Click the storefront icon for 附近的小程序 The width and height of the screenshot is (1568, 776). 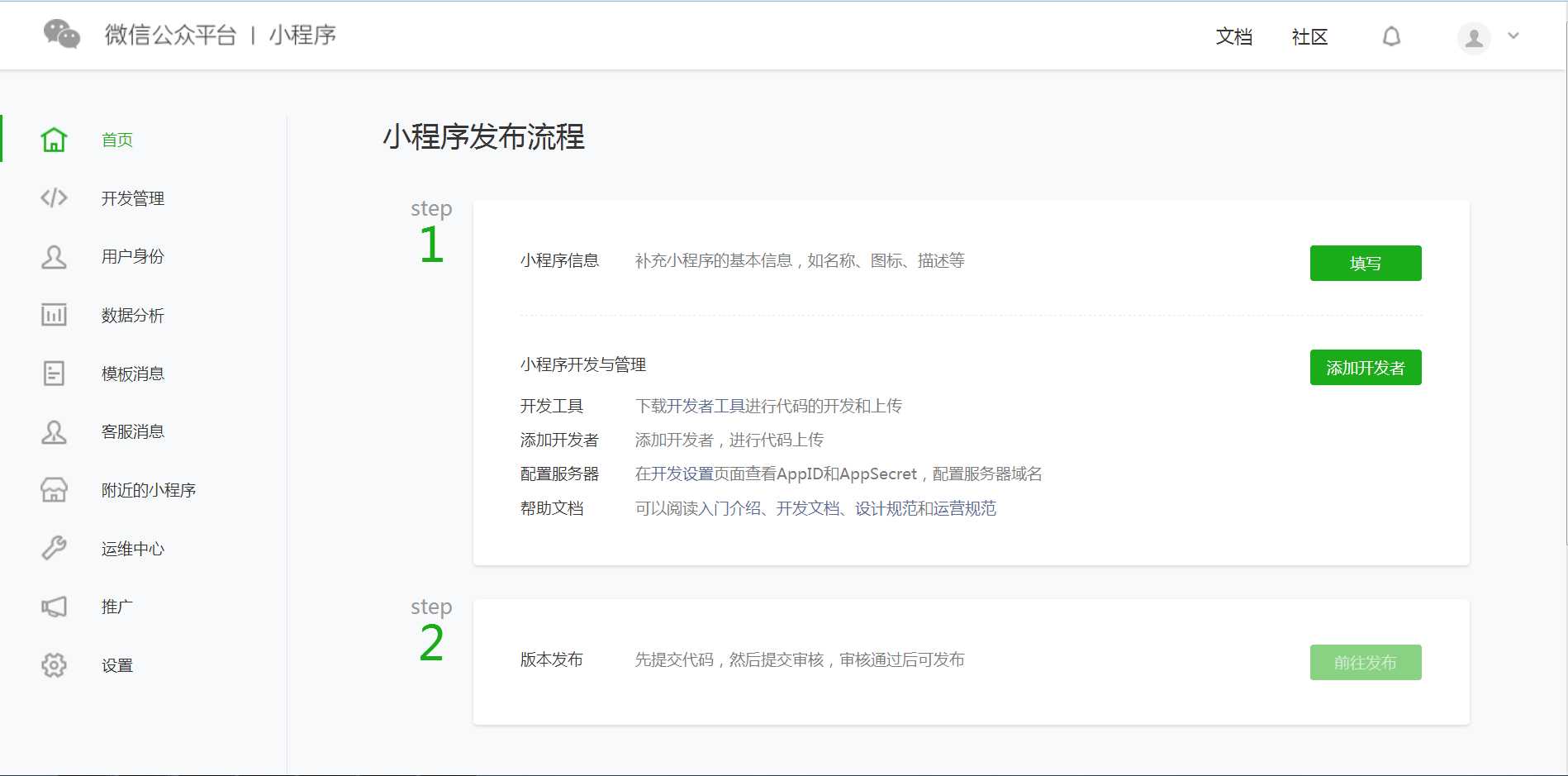click(54, 490)
